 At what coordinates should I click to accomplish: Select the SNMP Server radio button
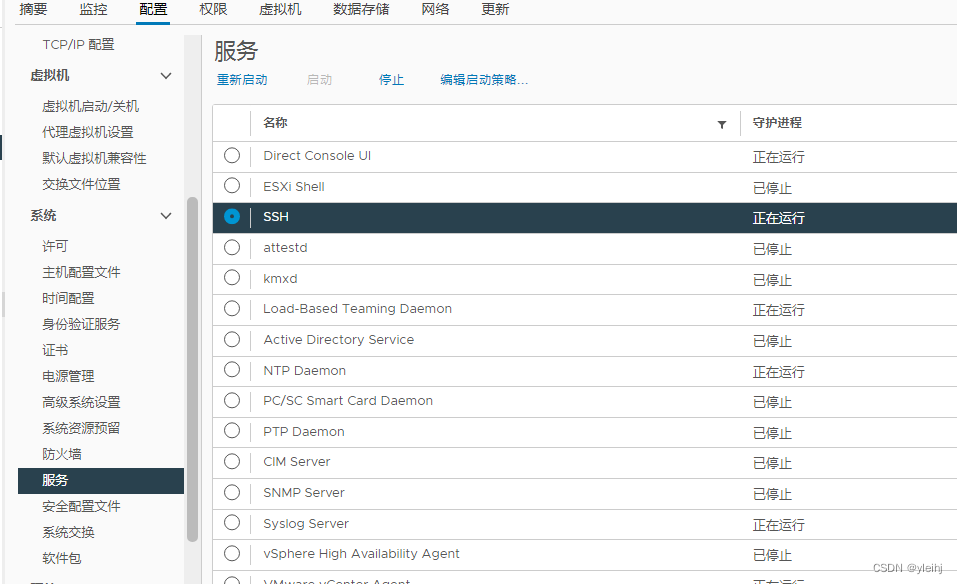[232, 492]
